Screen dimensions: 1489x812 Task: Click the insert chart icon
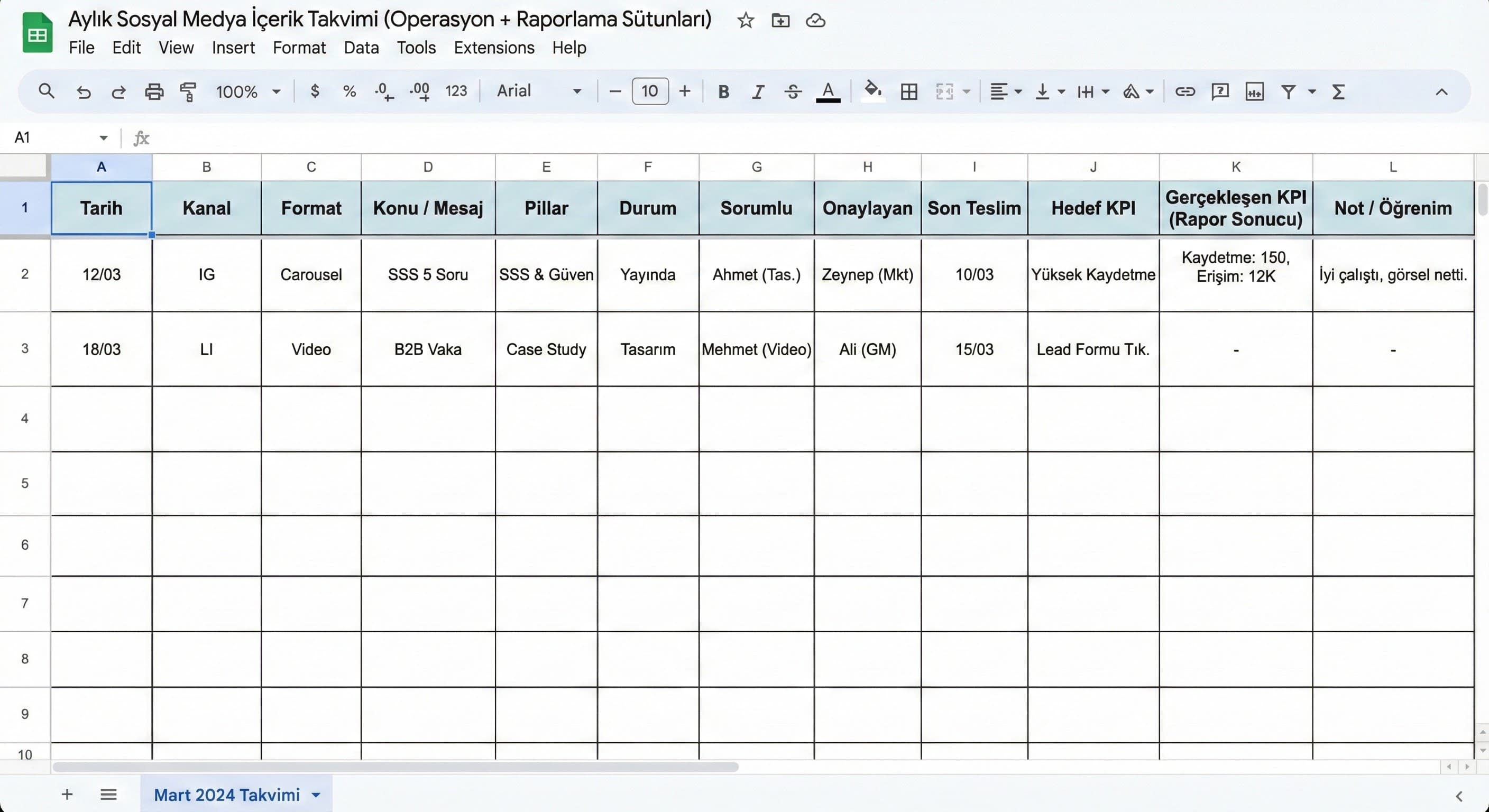click(1254, 91)
